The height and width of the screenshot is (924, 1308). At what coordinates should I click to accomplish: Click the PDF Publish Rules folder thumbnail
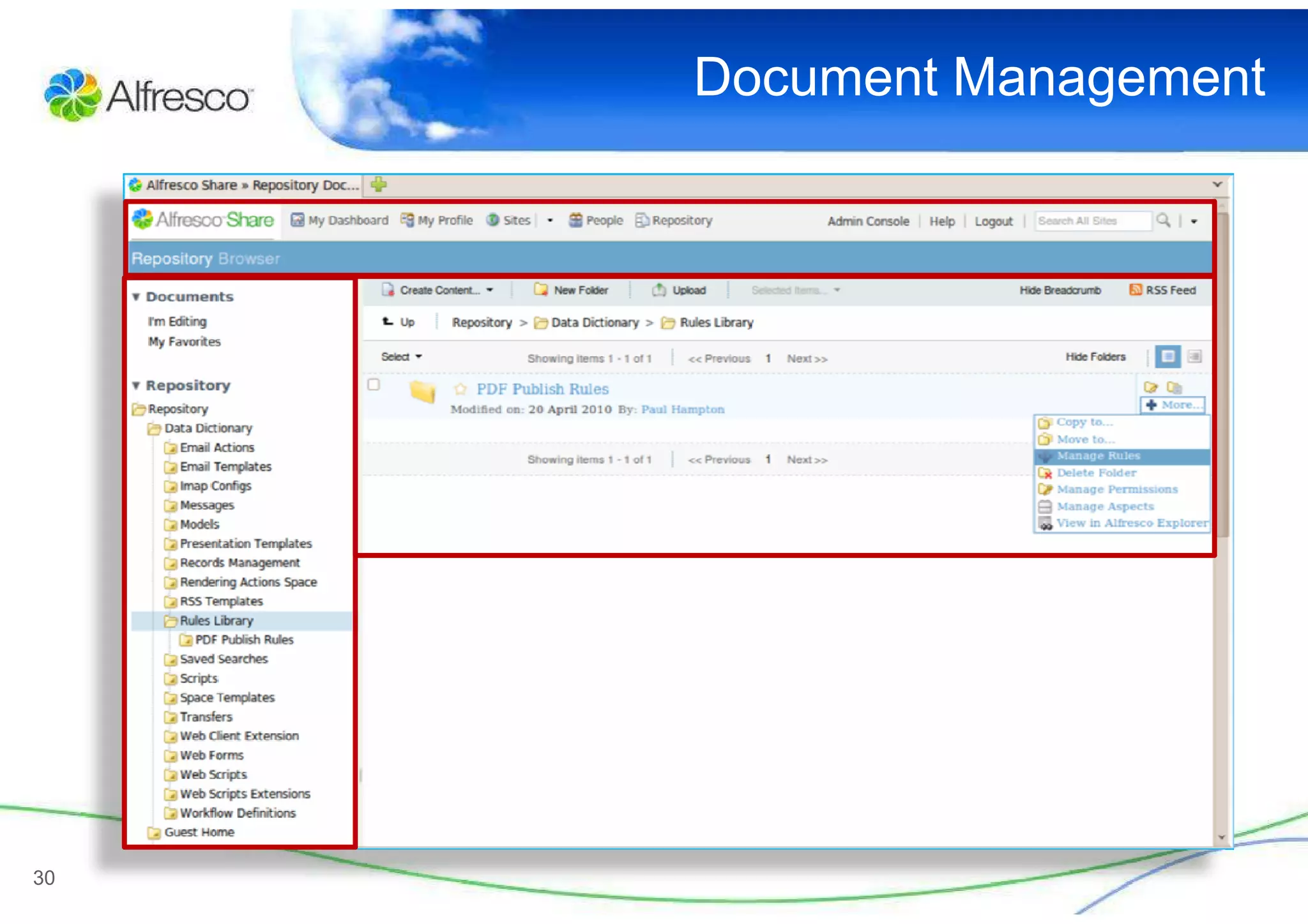click(423, 391)
